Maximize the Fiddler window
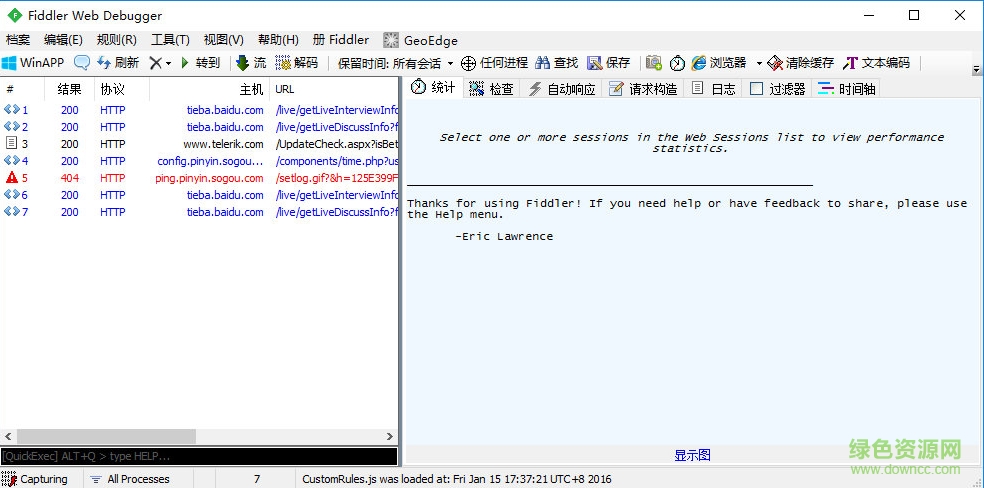984x488 pixels. (914, 15)
